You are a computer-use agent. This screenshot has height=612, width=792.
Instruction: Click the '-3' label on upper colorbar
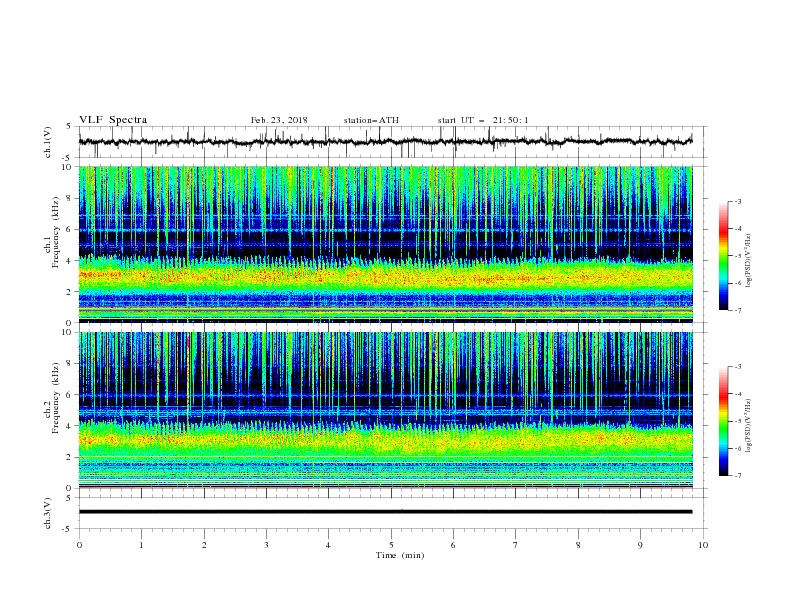(738, 201)
